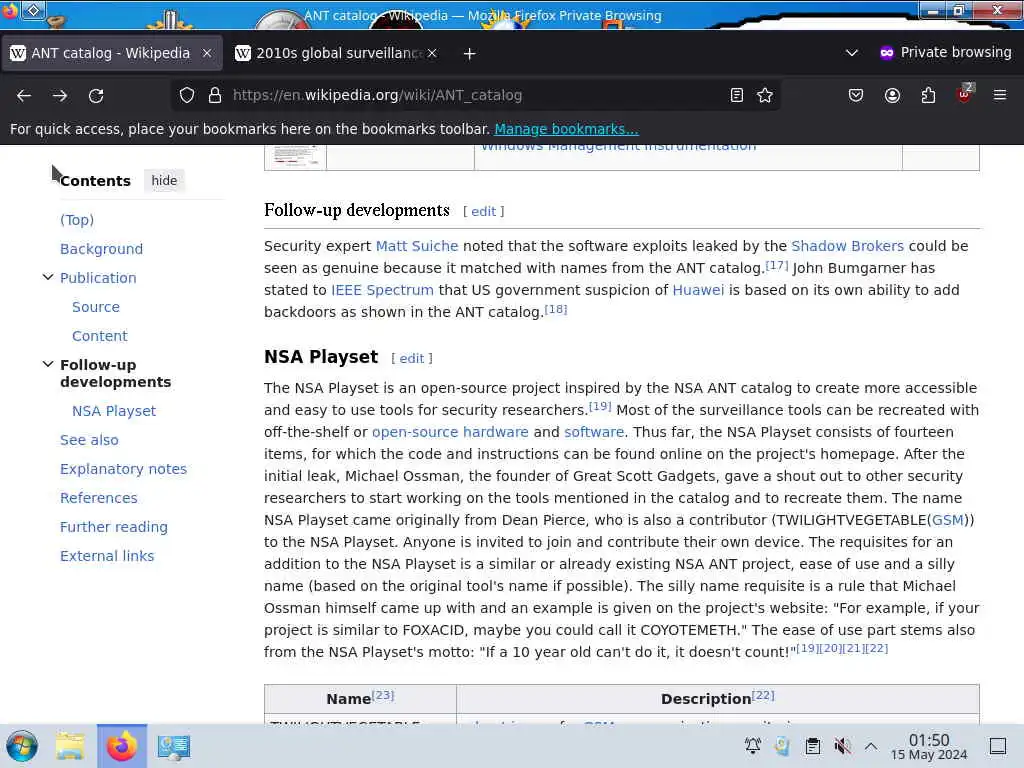Bookmark this page with star icon
Screen dimensions: 1024x768
[765, 95]
